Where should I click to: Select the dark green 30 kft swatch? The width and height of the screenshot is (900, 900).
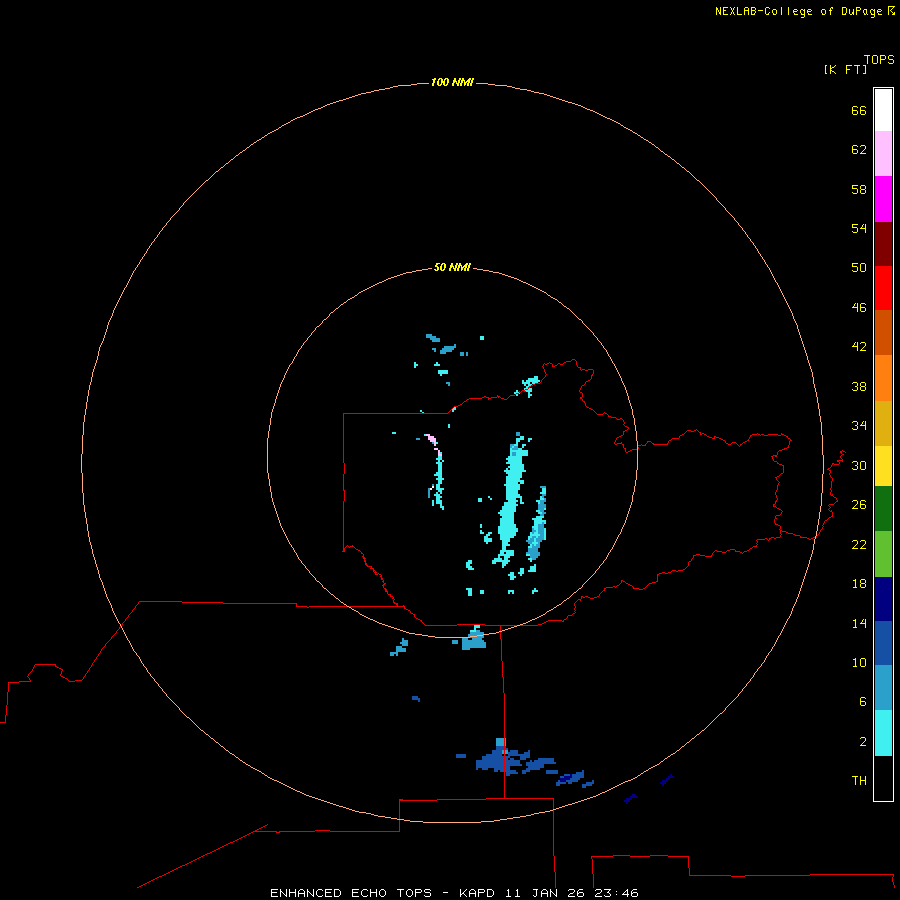(883, 509)
